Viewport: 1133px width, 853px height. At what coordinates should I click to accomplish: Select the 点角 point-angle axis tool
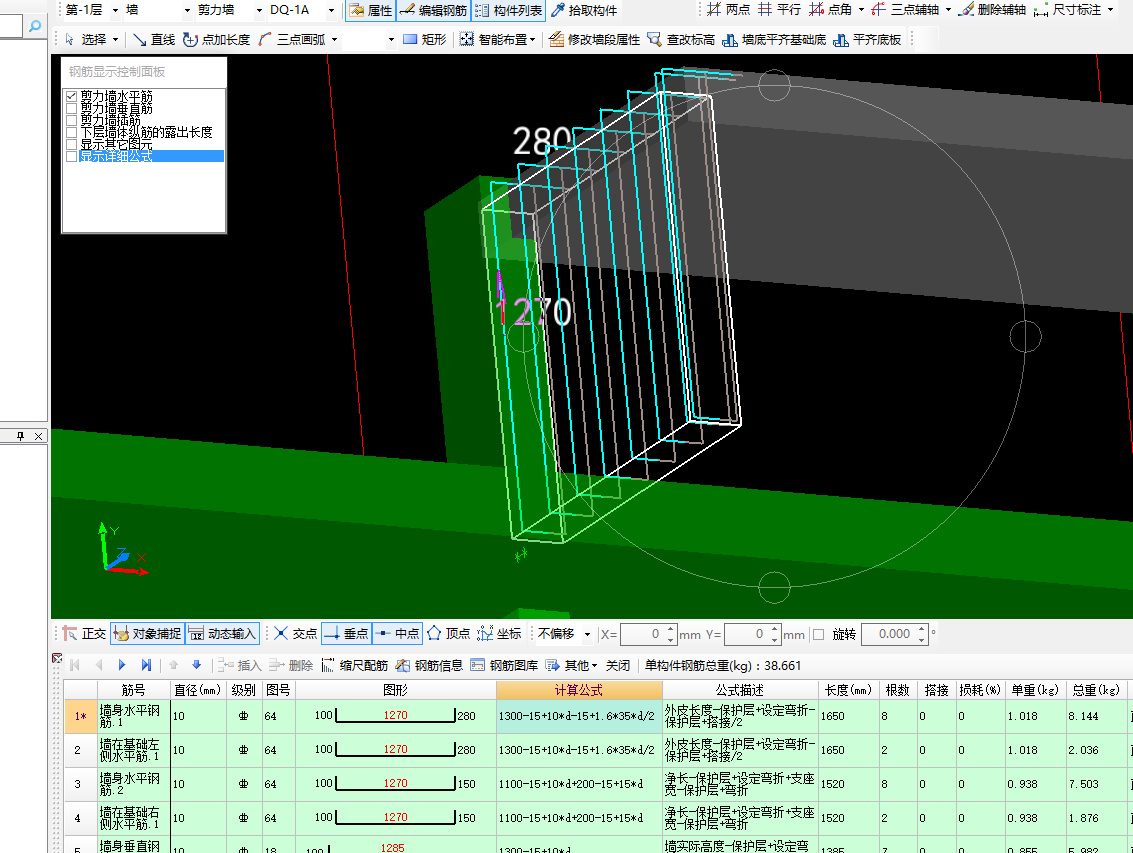pyautogui.click(x=830, y=9)
